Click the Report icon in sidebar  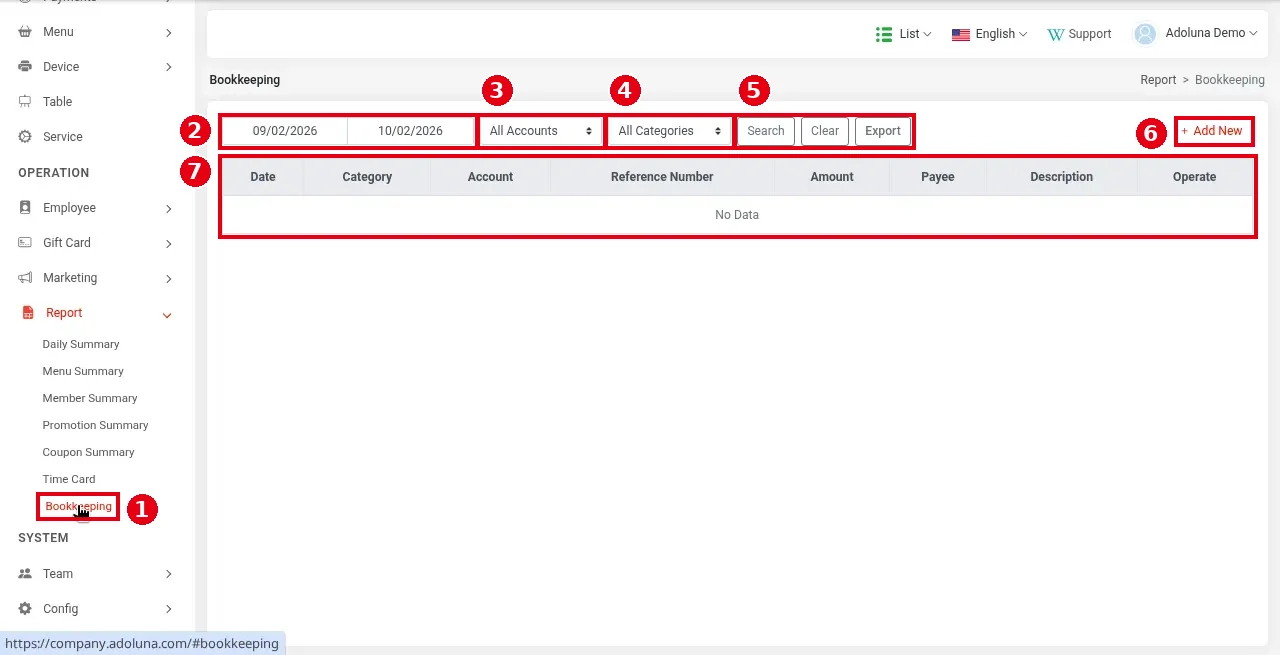click(x=28, y=313)
